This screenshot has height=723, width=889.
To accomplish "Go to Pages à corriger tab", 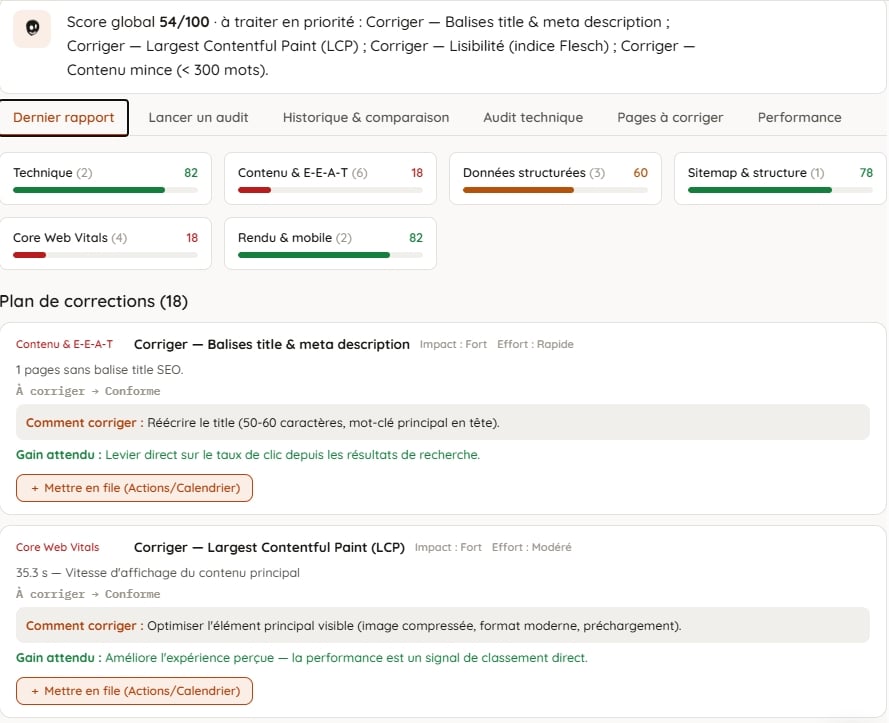I will (670, 117).
